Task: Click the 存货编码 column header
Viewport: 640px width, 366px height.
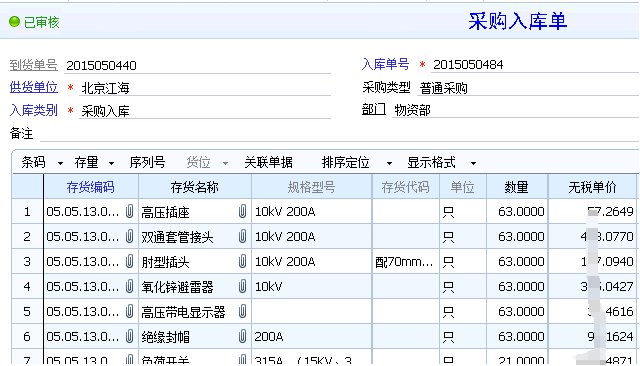Action: point(91,187)
